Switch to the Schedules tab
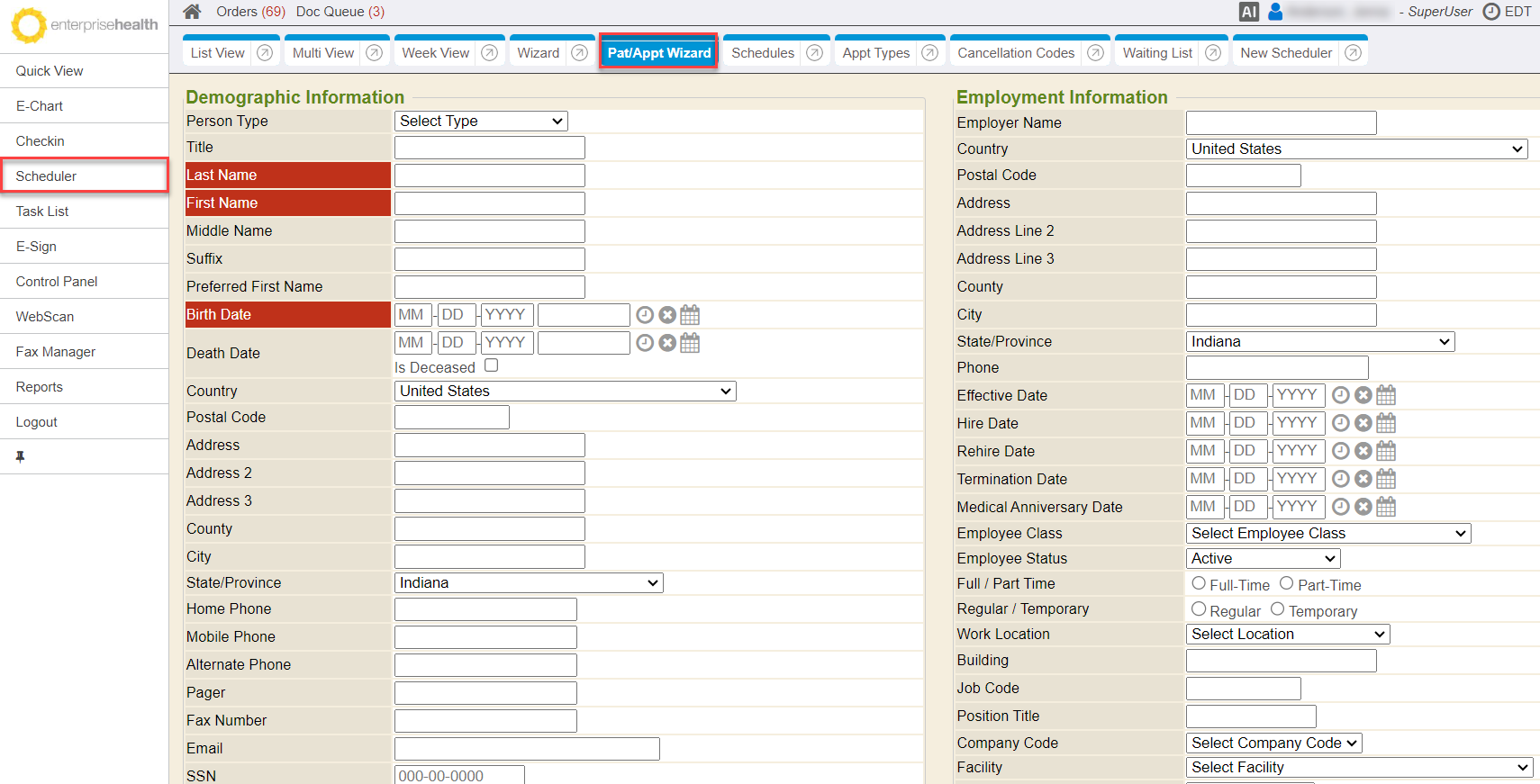The image size is (1540, 784). pos(762,53)
